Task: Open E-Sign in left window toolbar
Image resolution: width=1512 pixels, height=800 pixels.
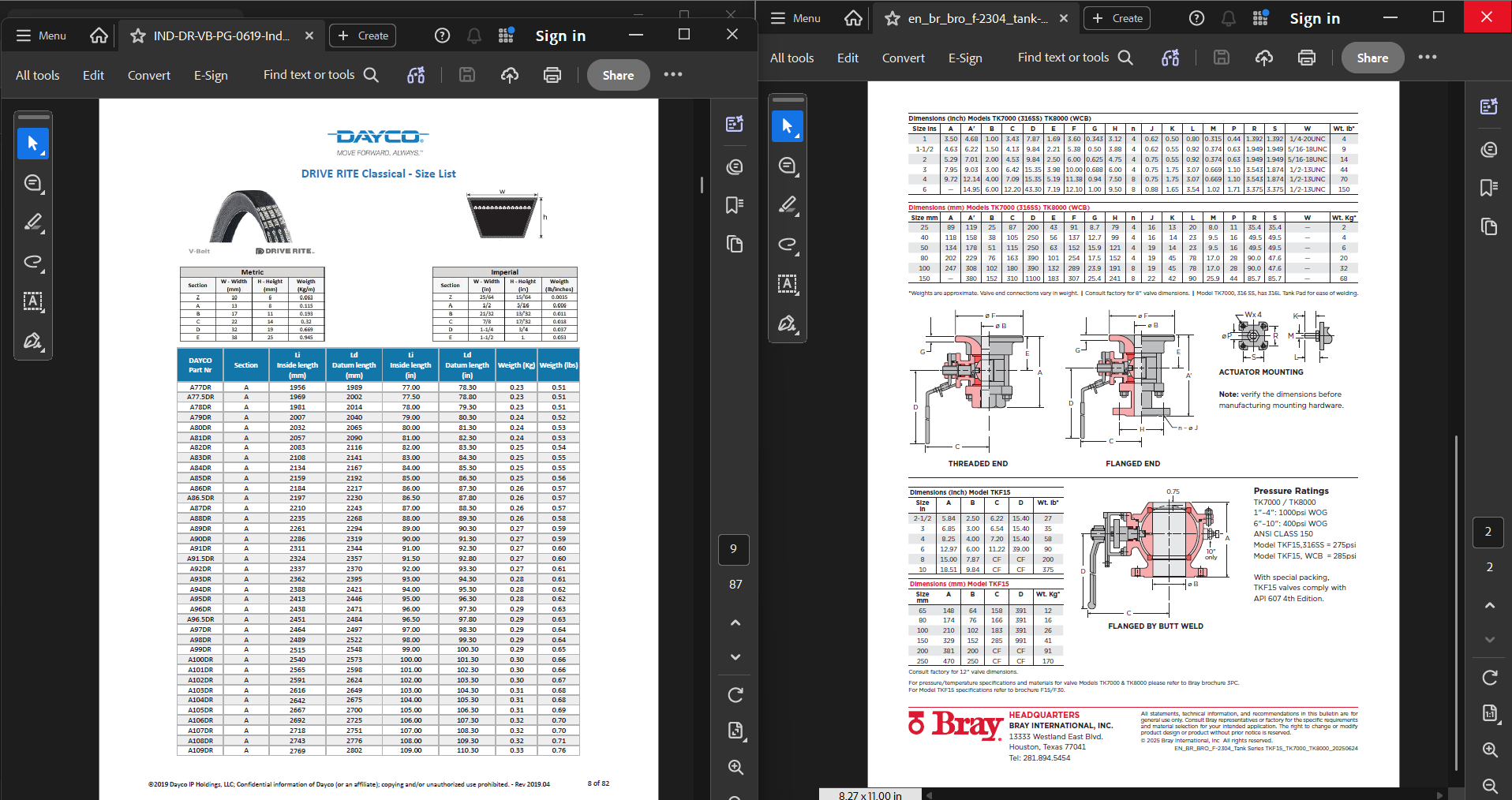Action: click(211, 75)
